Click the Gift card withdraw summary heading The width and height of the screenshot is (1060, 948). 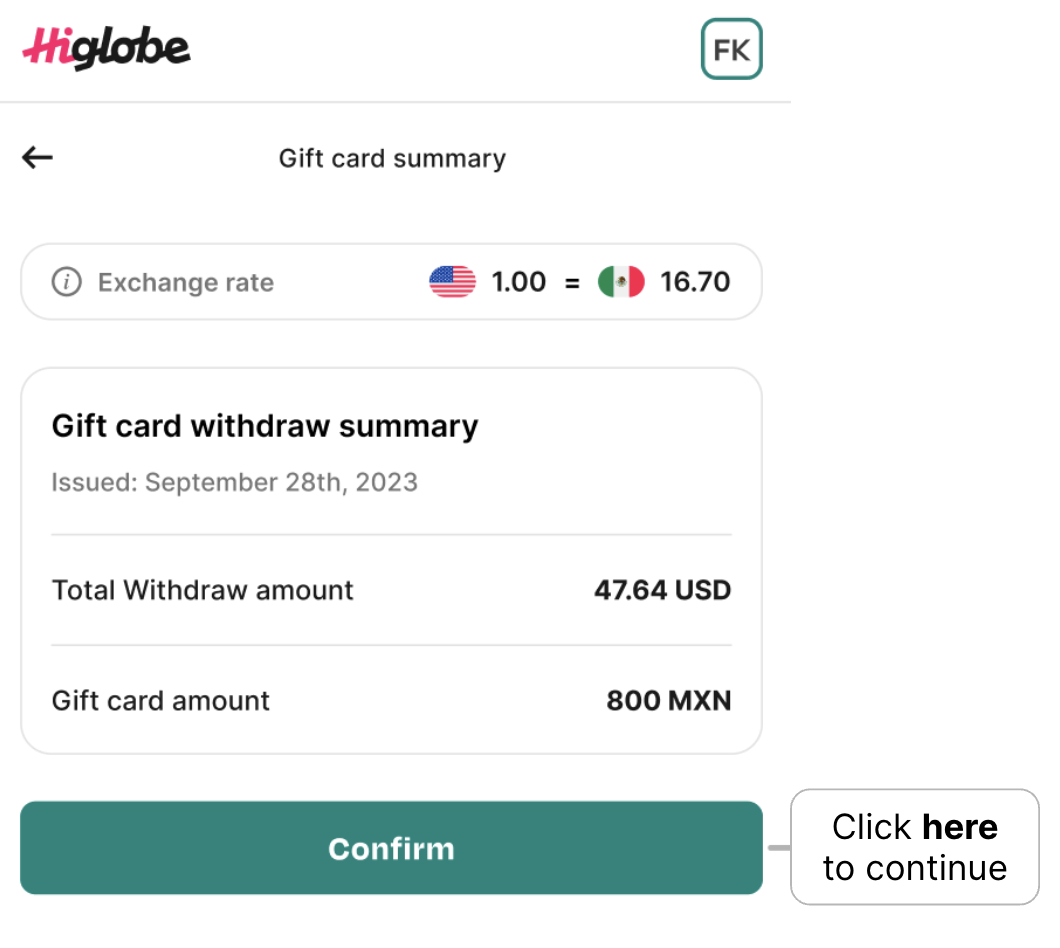pyautogui.click(x=264, y=425)
